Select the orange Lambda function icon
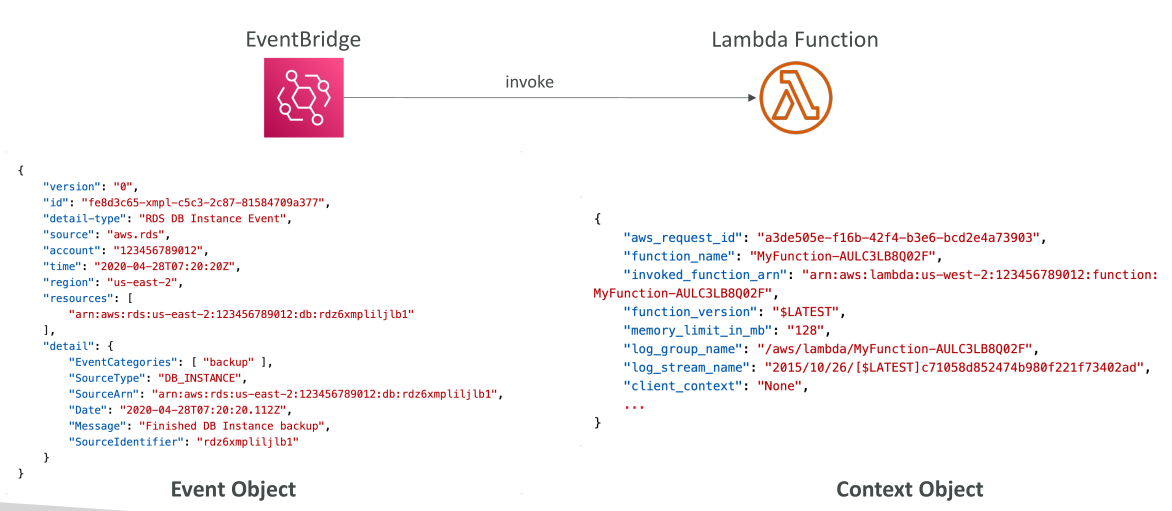 795,98
